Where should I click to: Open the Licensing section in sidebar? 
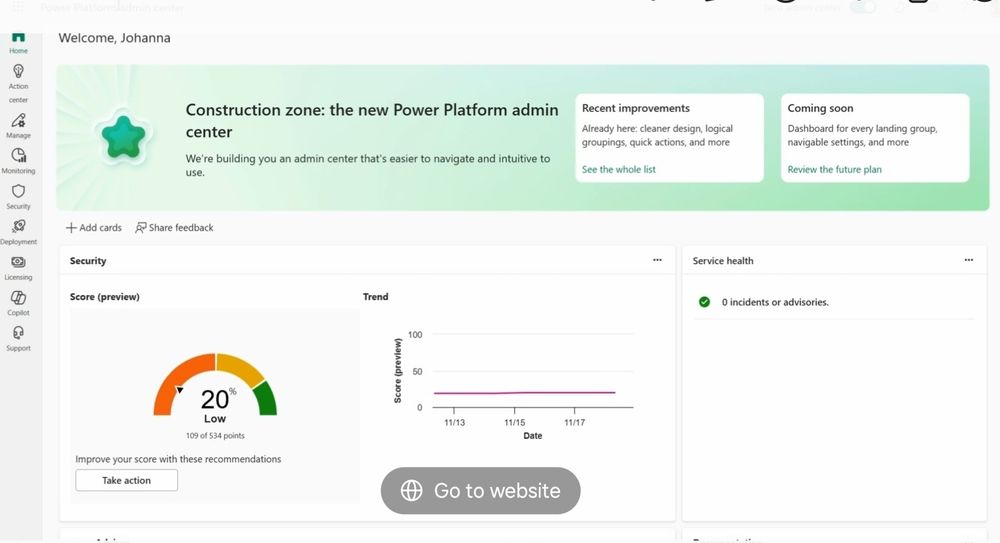[18, 268]
